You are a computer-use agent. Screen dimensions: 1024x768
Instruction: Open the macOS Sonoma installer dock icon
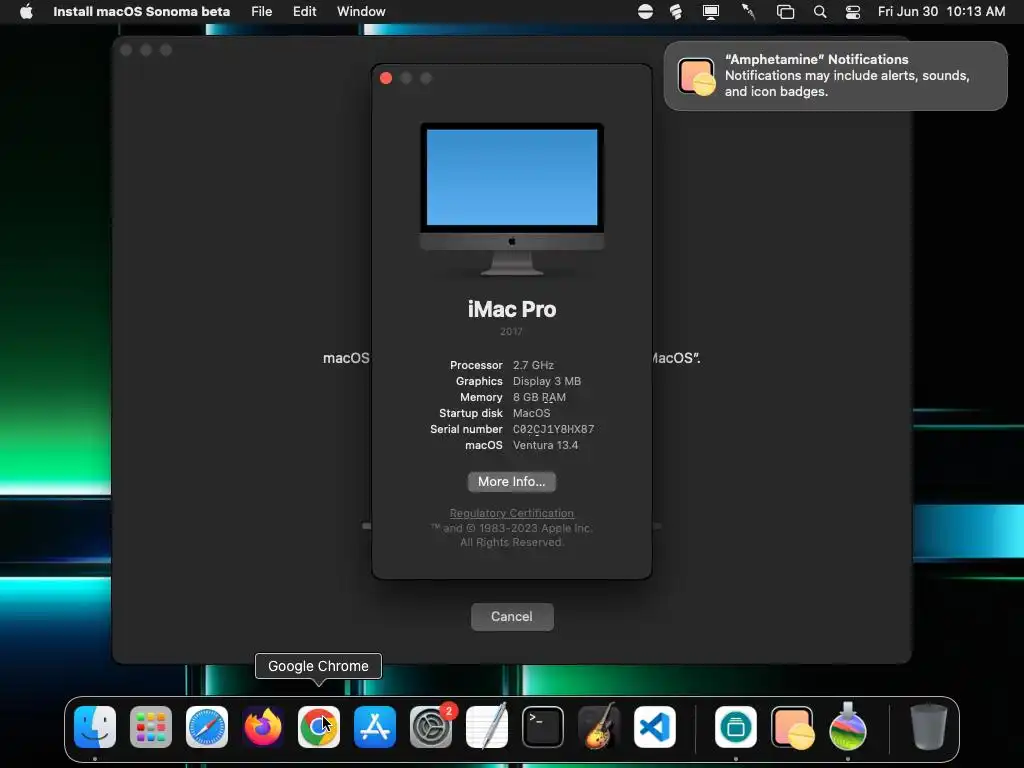point(848,727)
